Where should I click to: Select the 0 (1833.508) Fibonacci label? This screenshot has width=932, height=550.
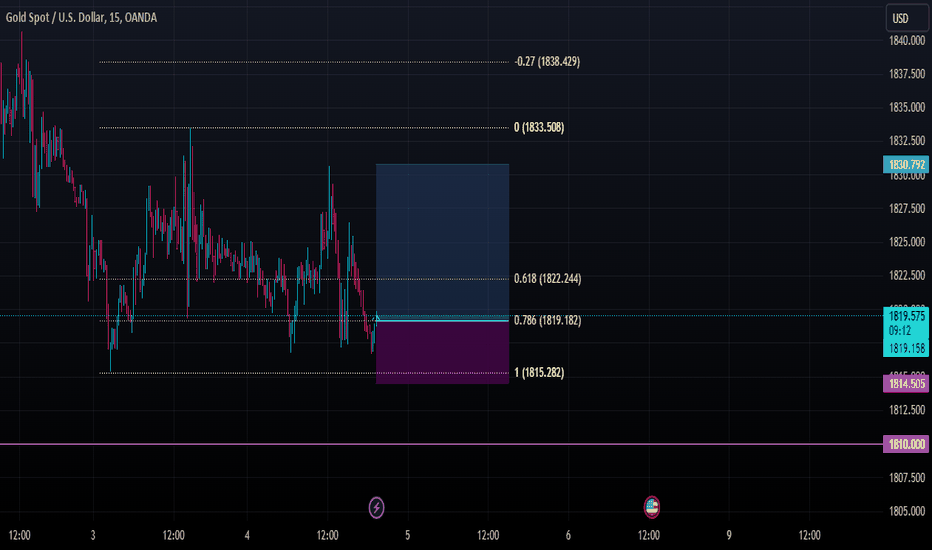pyautogui.click(x=539, y=127)
